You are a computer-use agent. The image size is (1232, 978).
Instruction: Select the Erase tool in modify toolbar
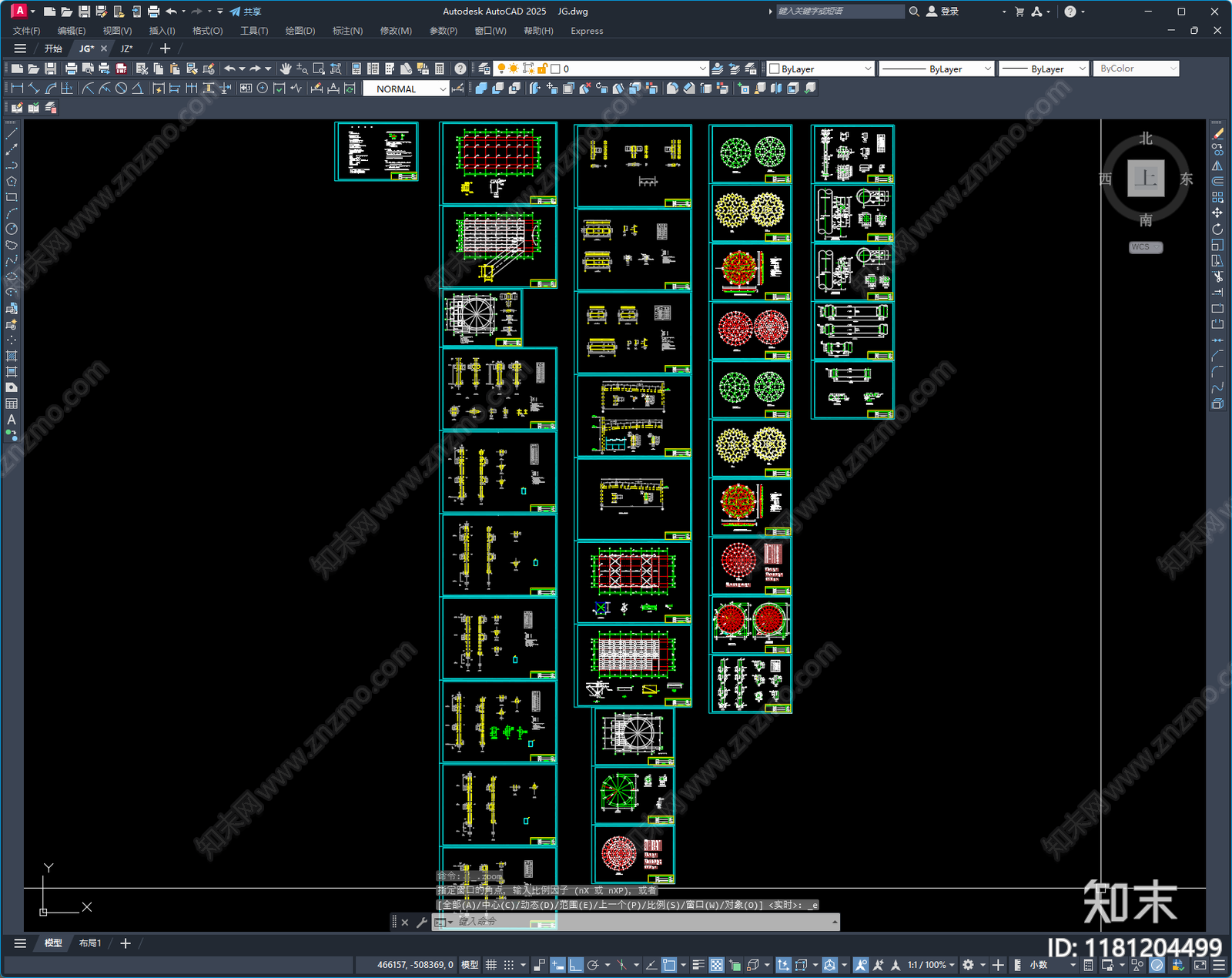(x=1217, y=134)
